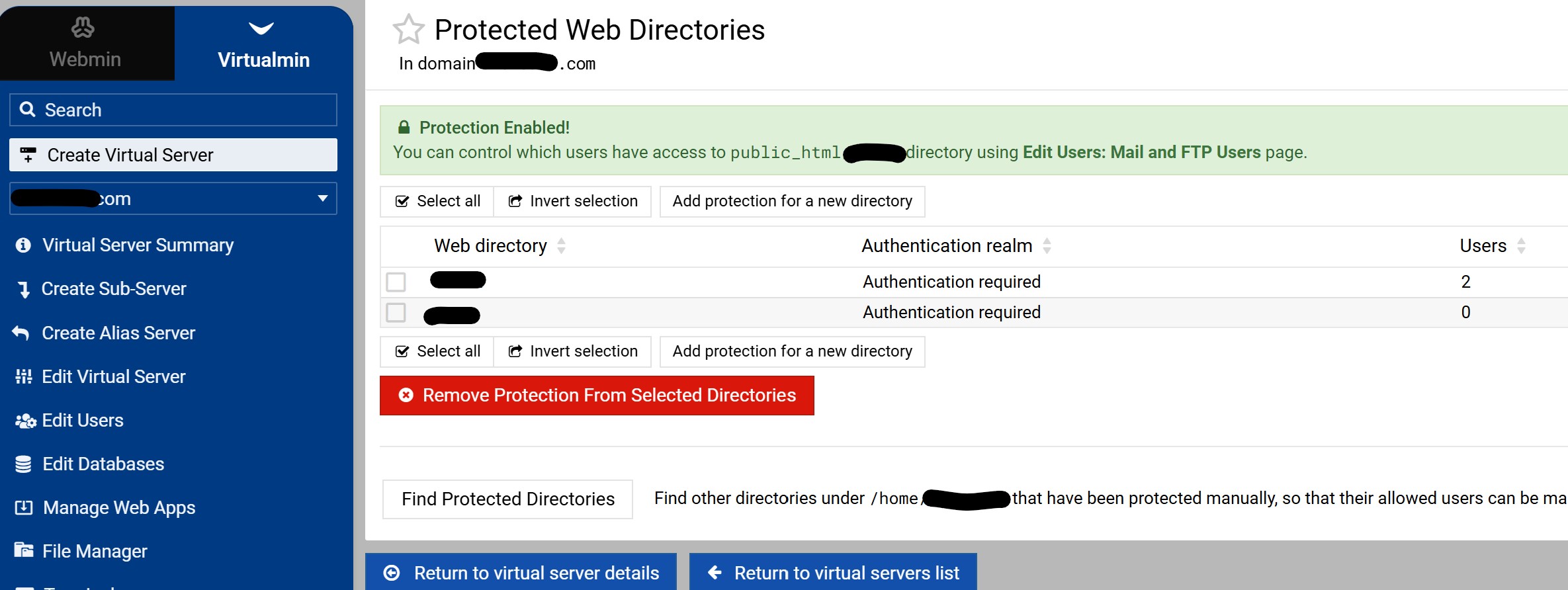Click the favorite star icon beside page title
1568x590 pixels.
(408, 30)
